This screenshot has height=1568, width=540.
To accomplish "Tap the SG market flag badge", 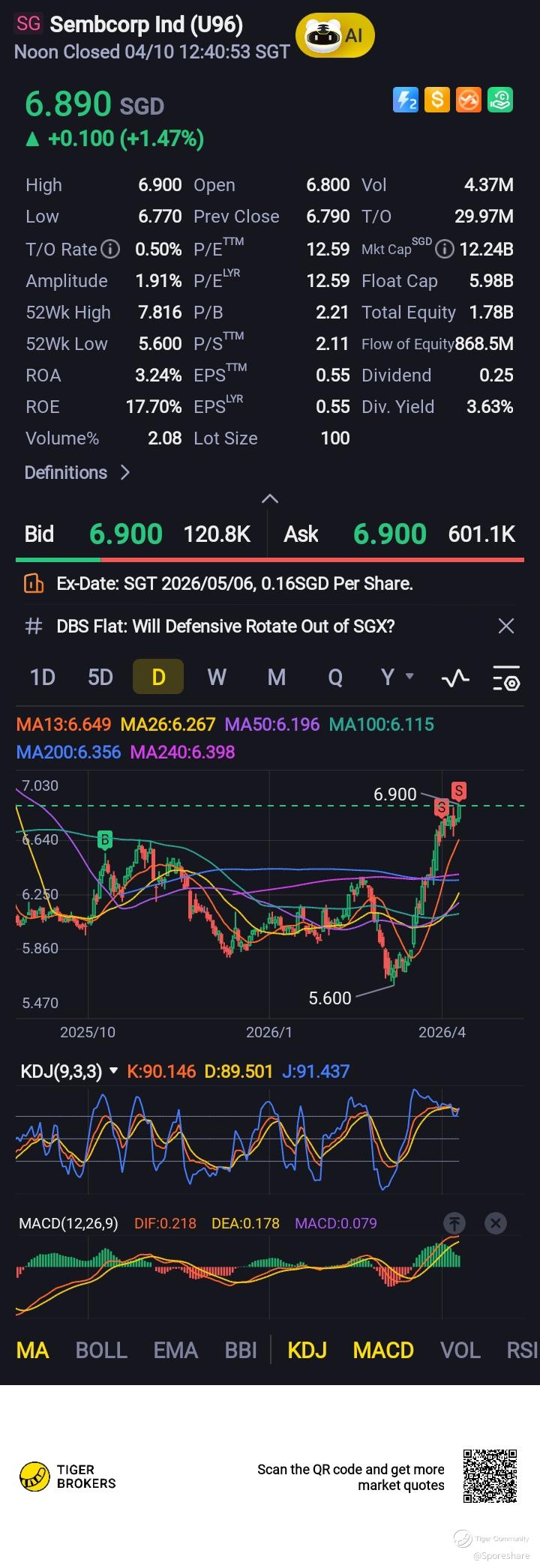I will point(28,23).
